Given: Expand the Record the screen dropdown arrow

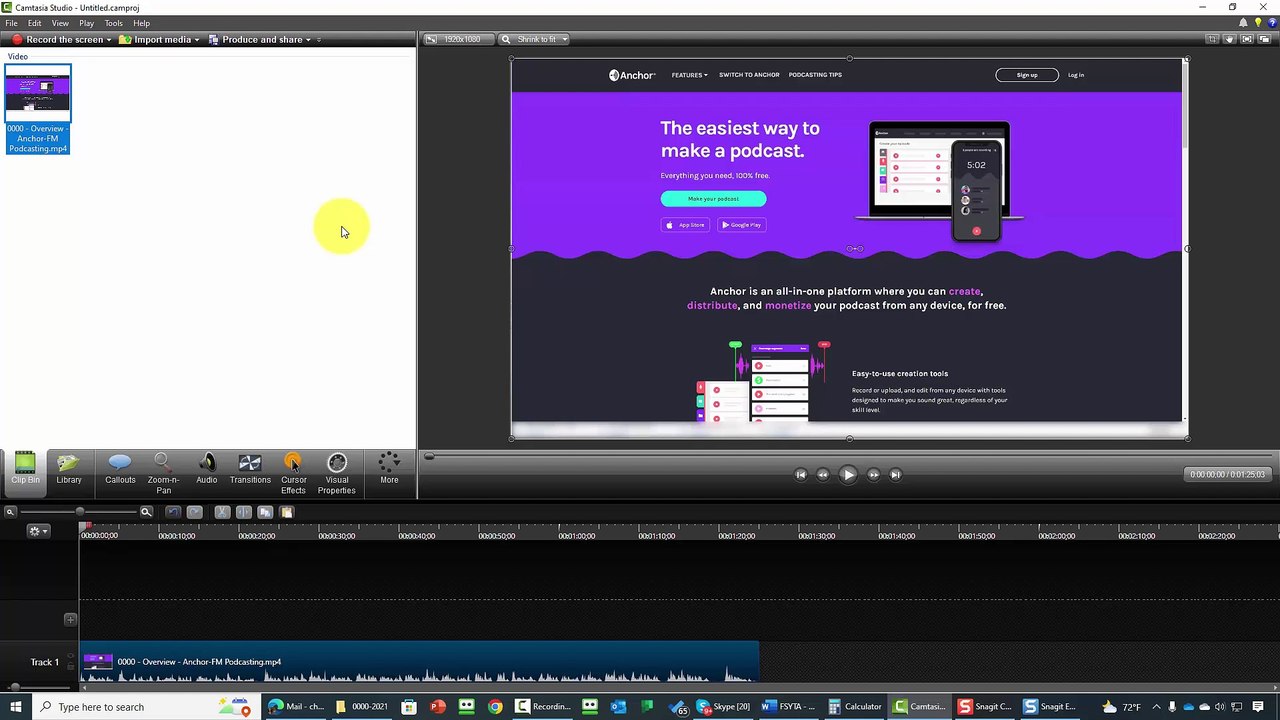Looking at the screenshot, I should tap(109, 40).
